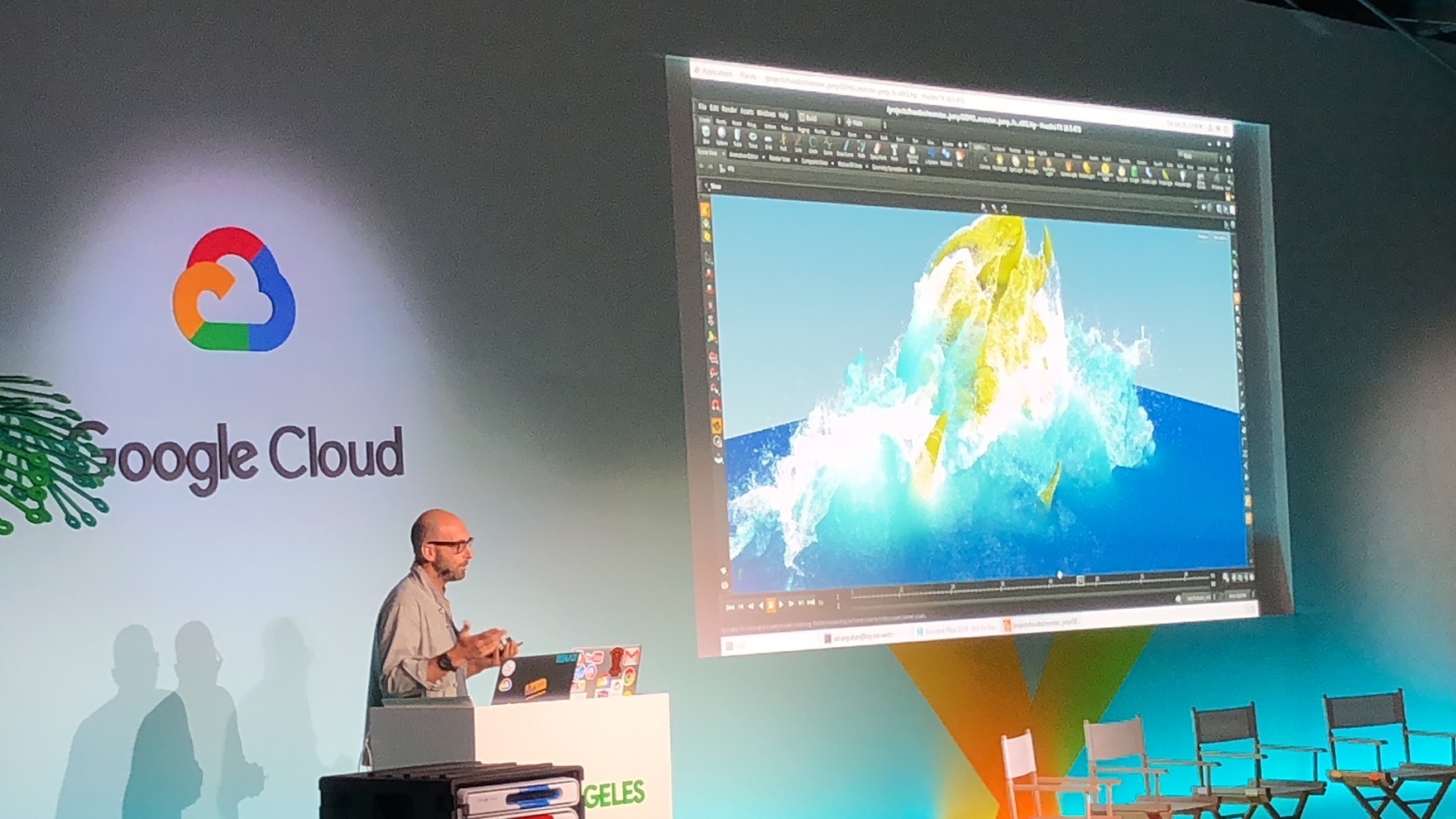Viewport: 1456px width, 819px height.
Task: Click the Volume Light shelf tool
Action: pos(1069,168)
